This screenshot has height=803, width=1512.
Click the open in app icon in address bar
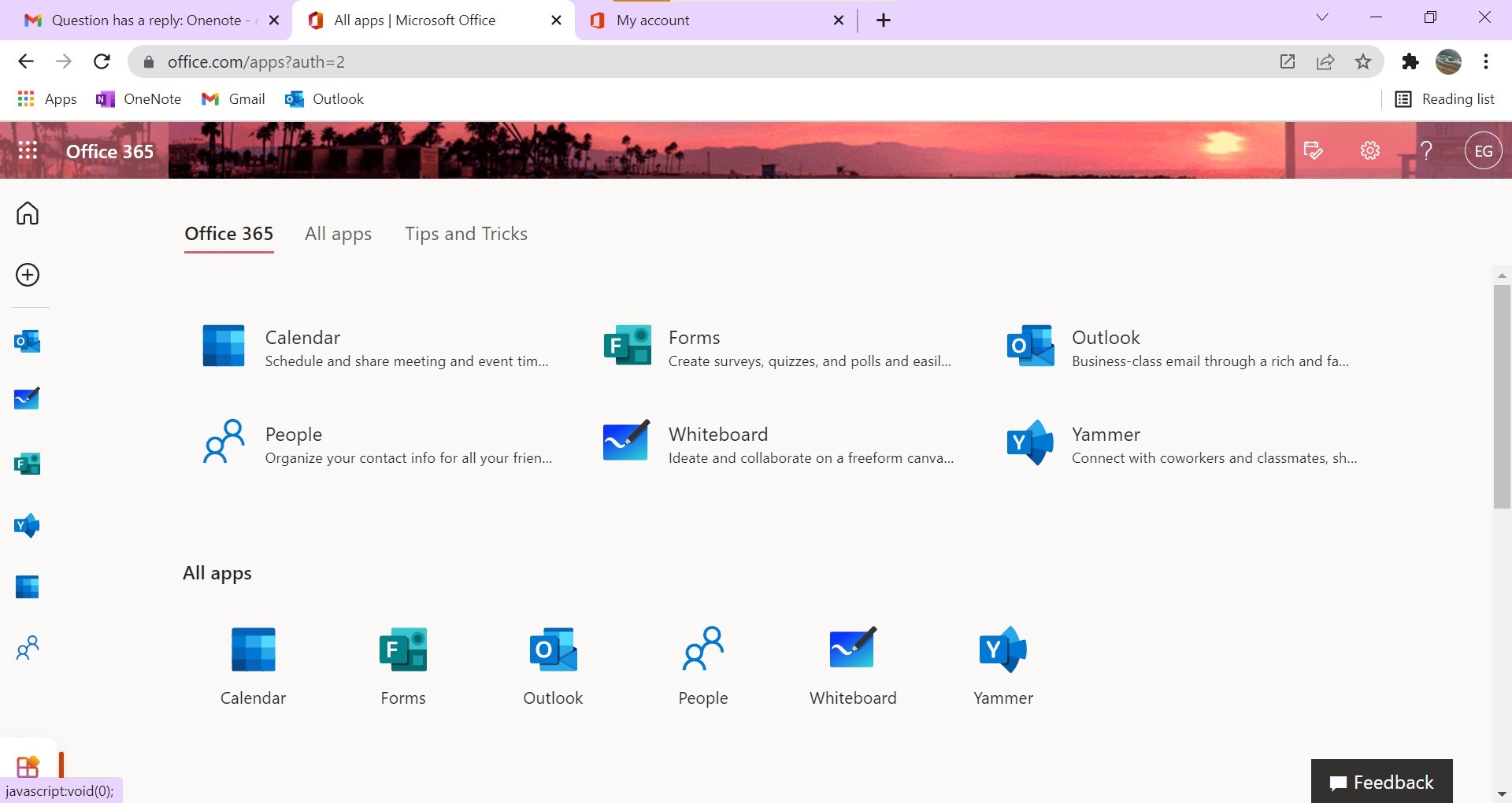(1288, 61)
